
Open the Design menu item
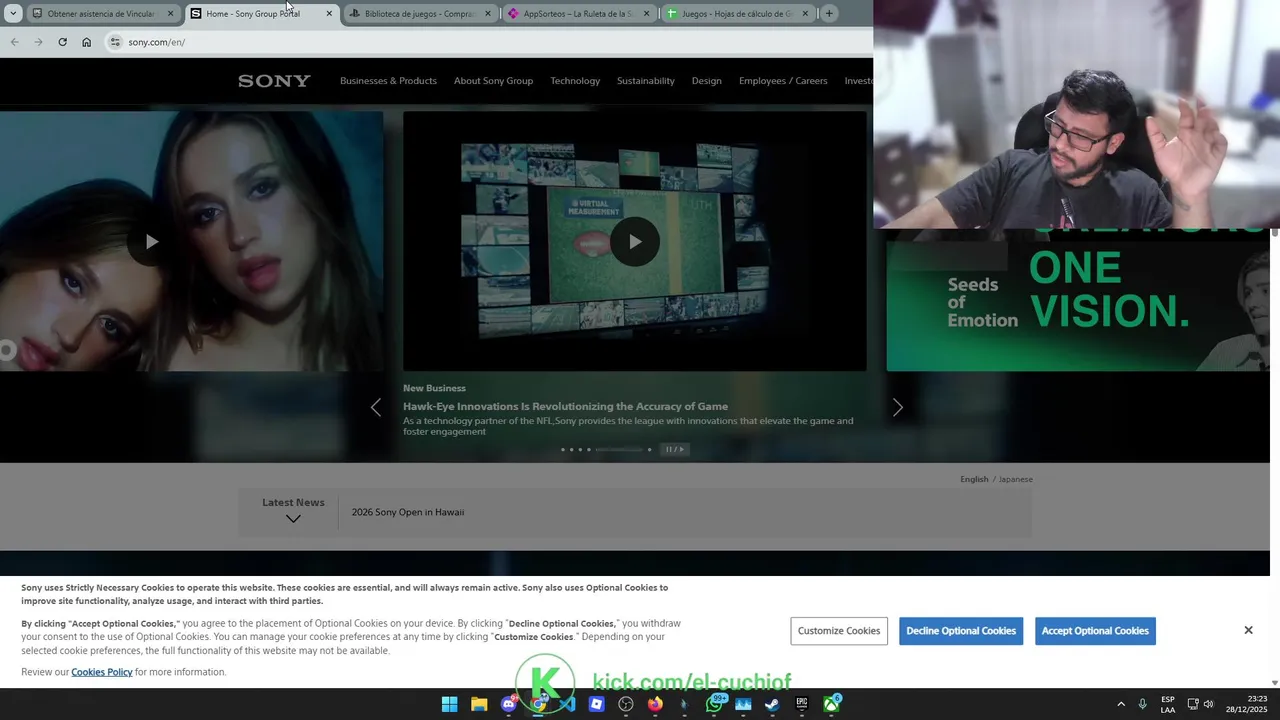pyautogui.click(x=706, y=81)
